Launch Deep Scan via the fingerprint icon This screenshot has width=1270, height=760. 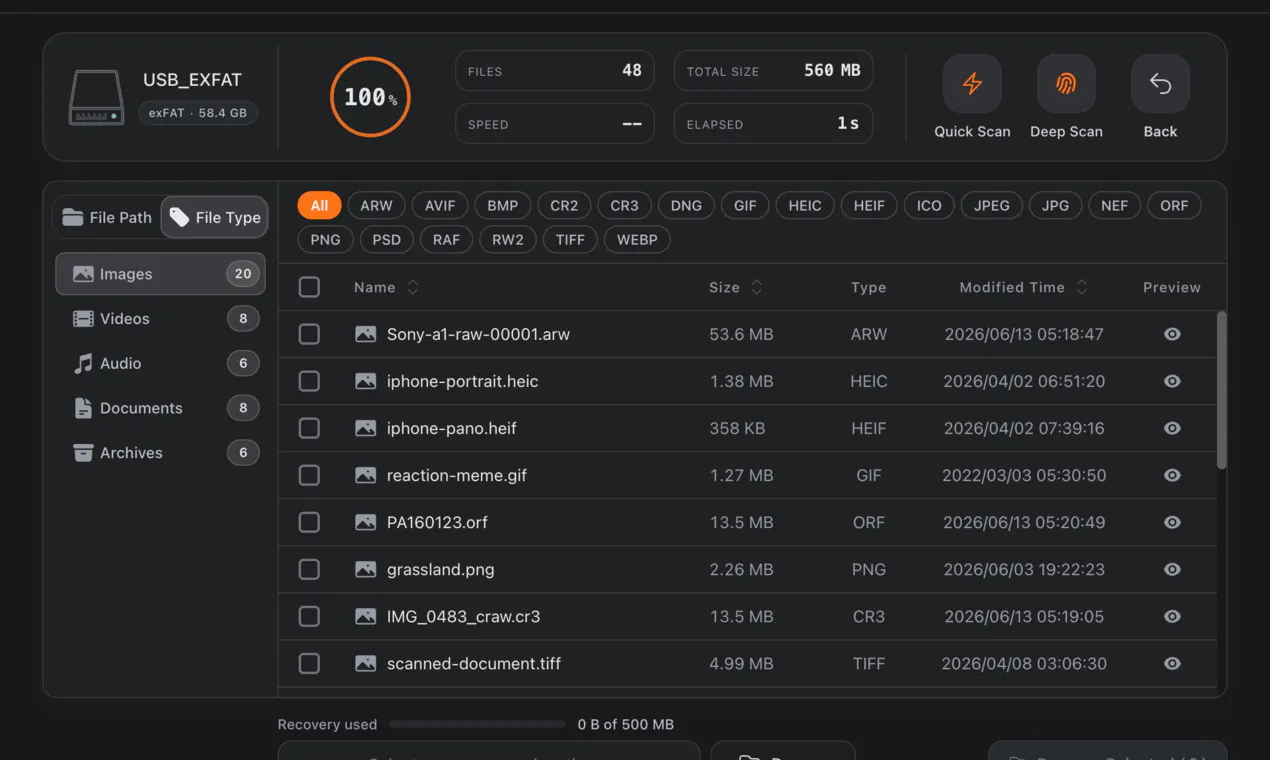point(1066,84)
